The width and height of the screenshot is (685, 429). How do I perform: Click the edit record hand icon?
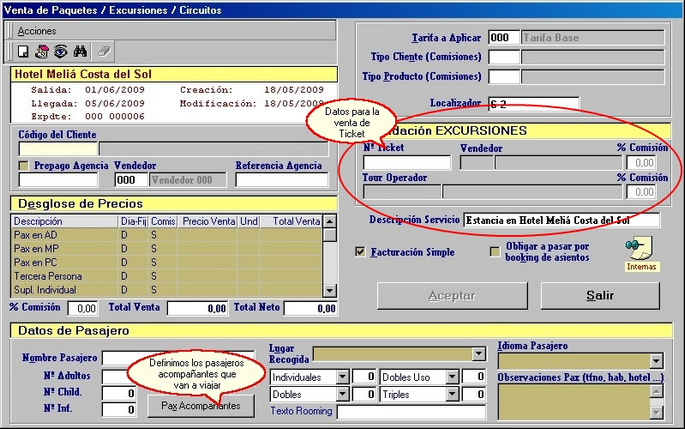tap(42, 51)
